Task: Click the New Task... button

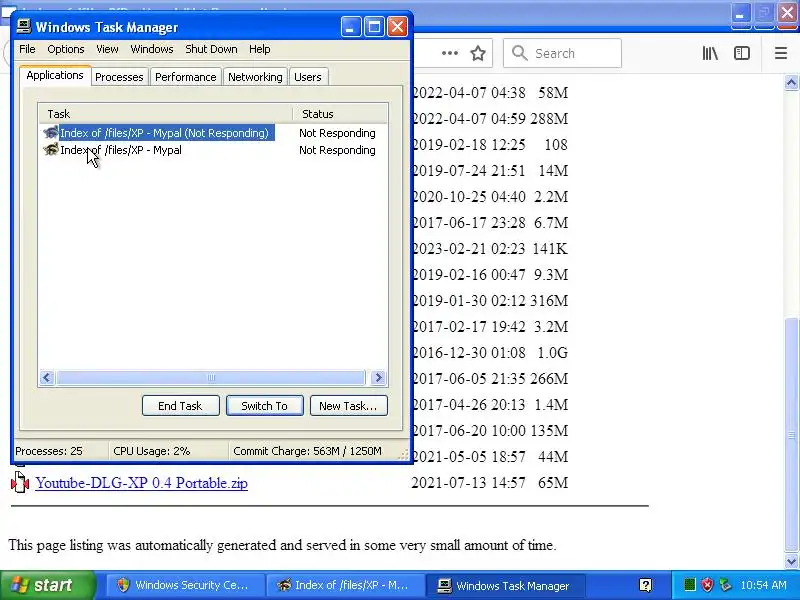Action: [x=348, y=406]
